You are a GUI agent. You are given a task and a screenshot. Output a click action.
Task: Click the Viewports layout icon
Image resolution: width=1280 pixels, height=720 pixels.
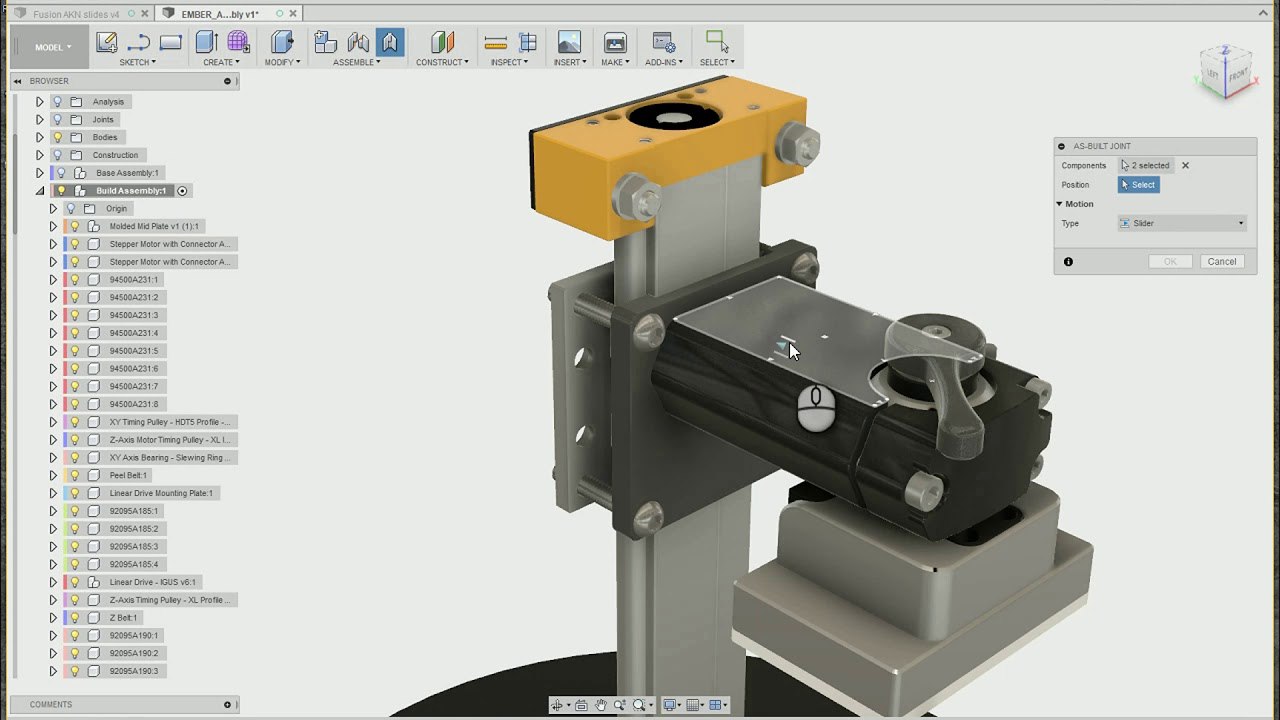click(715, 705)
